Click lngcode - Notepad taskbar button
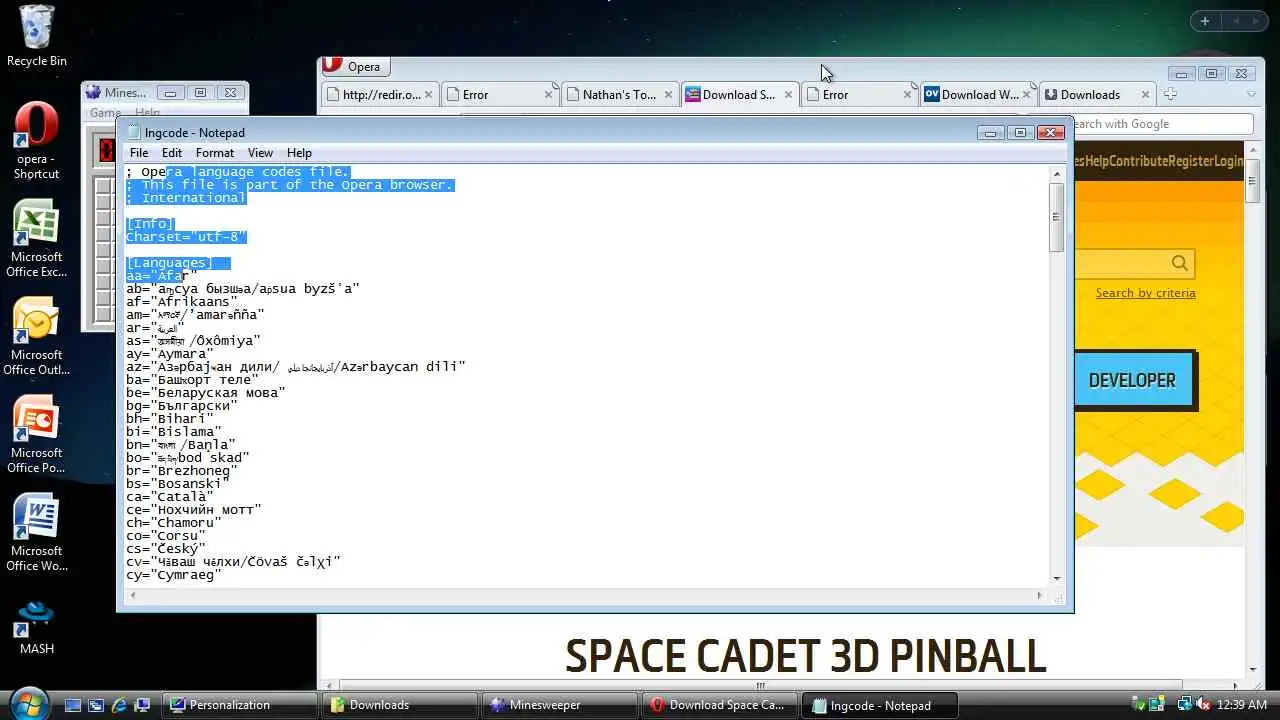1280x720 pixels. 878,705
